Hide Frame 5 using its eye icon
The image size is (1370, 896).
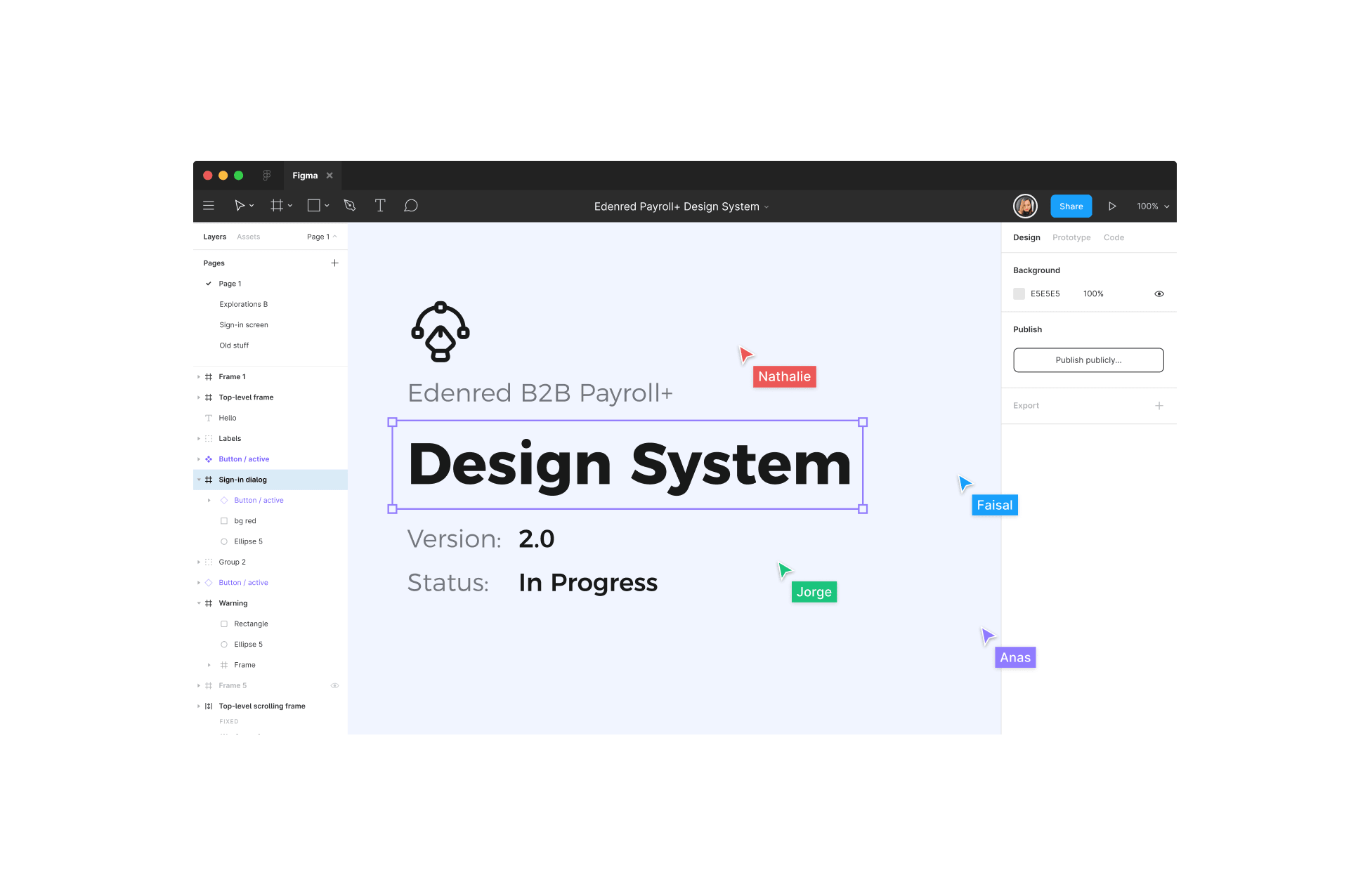point(335,685)
